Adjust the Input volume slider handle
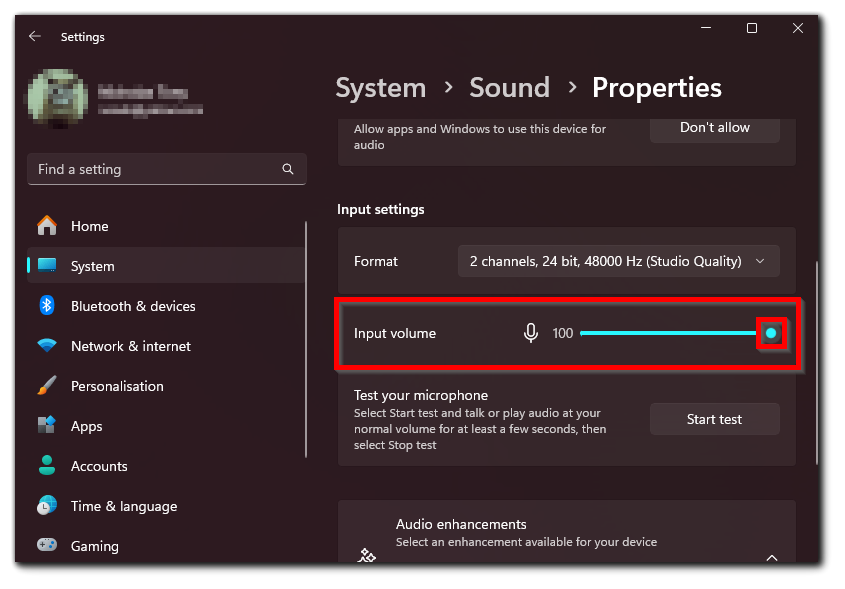The height and width of the screenshot is (589, 845). tap(771, 331)
